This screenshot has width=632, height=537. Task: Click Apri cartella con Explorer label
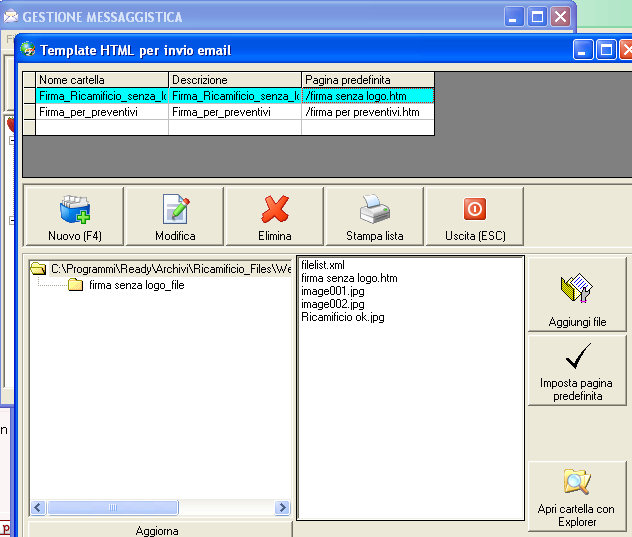tap(576, 515)
